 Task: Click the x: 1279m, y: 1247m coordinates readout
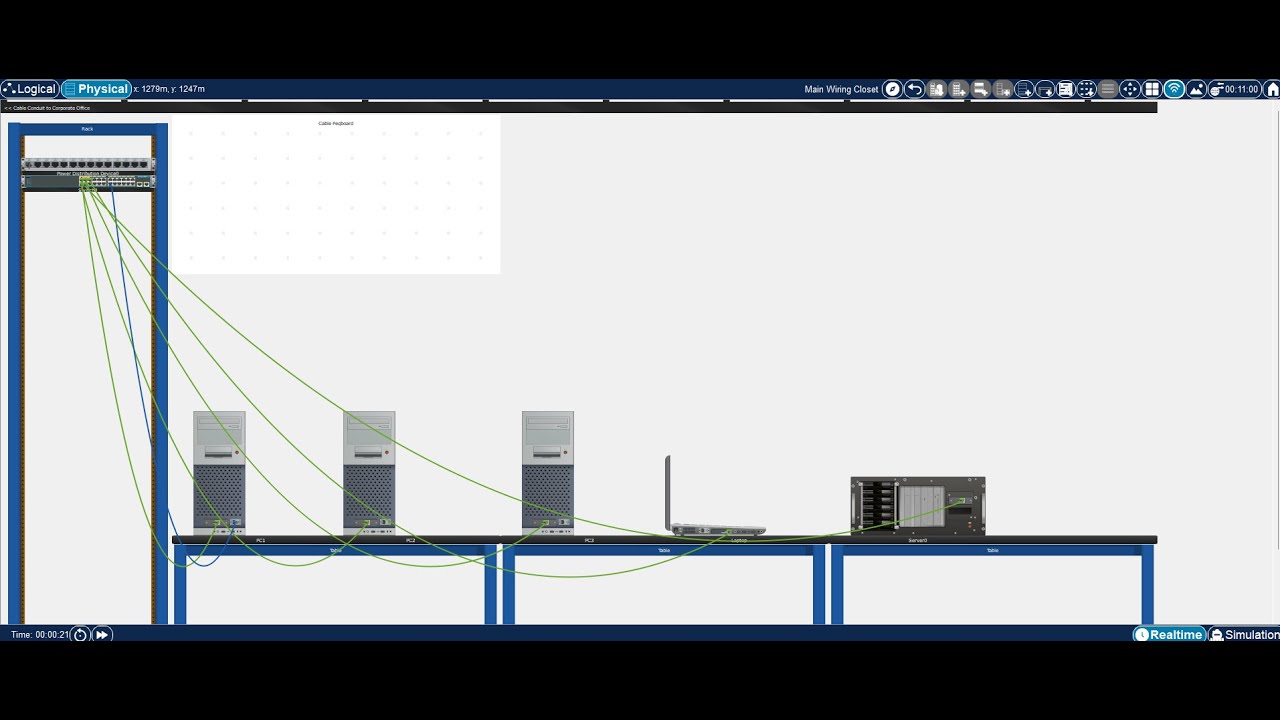pyautogui.click(x=169, y=89)
